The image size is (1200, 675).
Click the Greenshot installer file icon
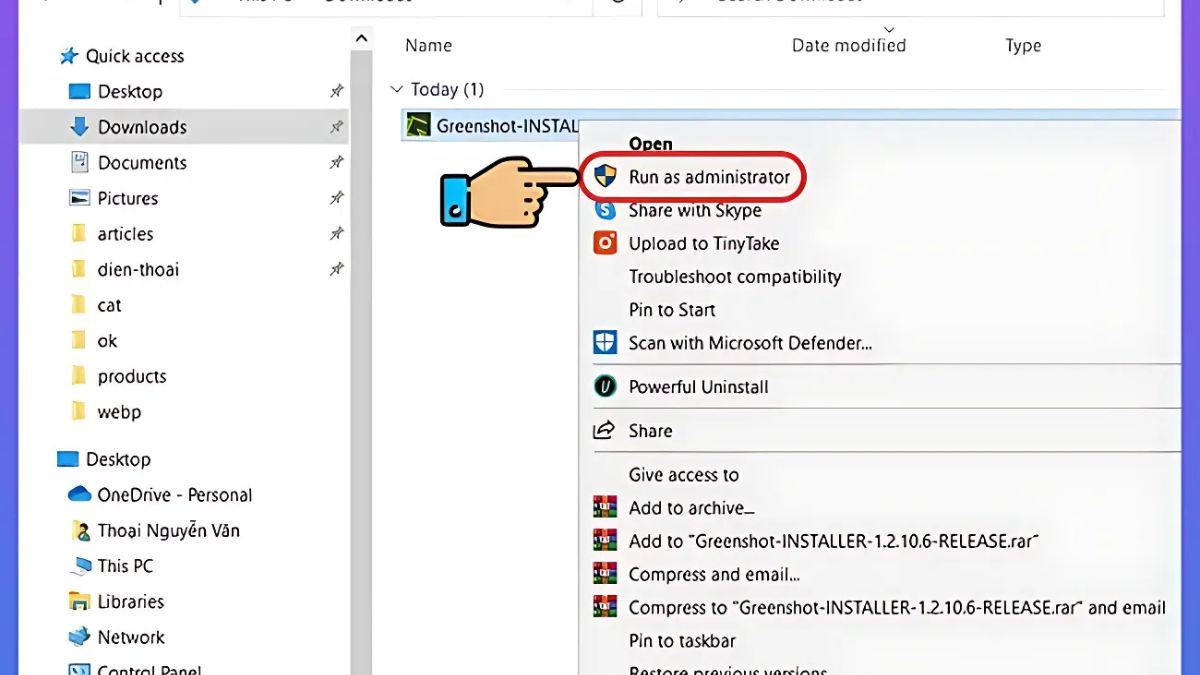(x=418, y=126)
